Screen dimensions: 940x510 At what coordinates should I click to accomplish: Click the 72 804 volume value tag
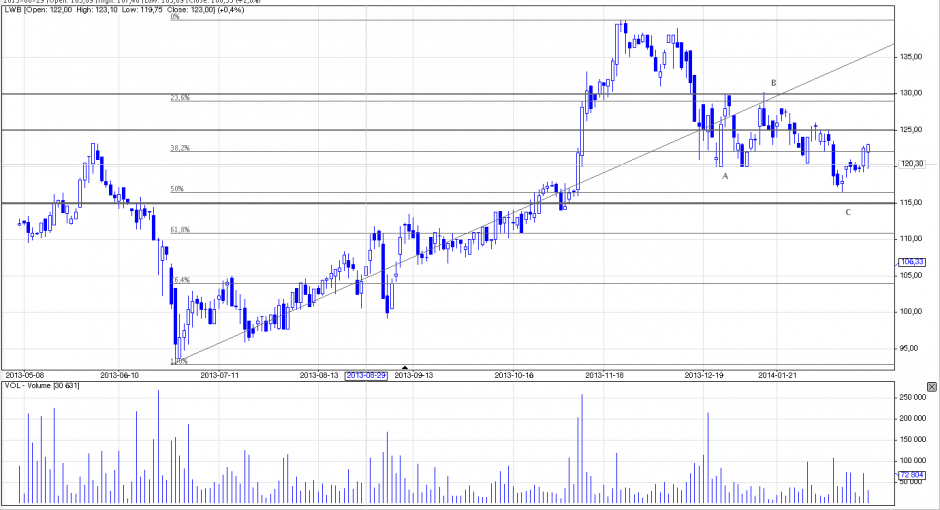[x=911, y=475]
